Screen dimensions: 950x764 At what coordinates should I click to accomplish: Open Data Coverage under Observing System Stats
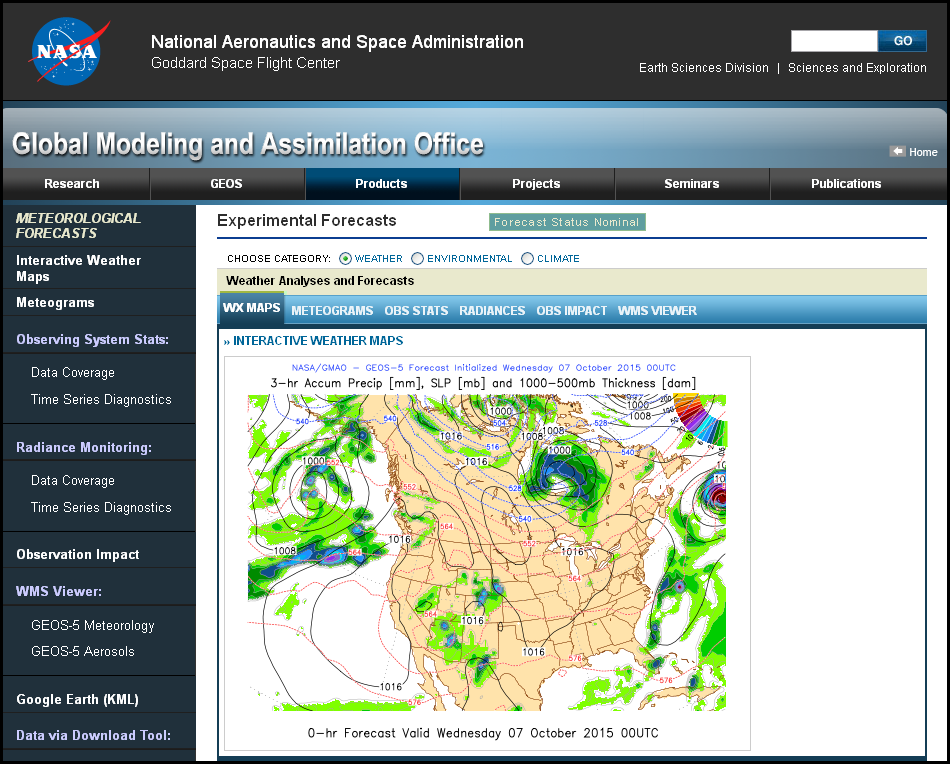point(73,373)
